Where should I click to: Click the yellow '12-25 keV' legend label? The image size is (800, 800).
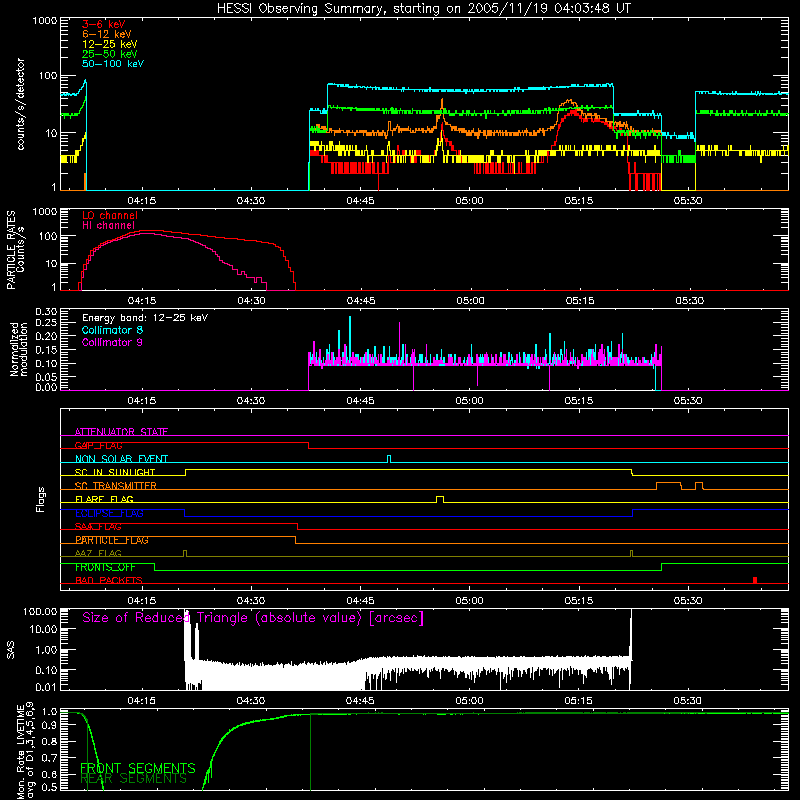(110, 44)
